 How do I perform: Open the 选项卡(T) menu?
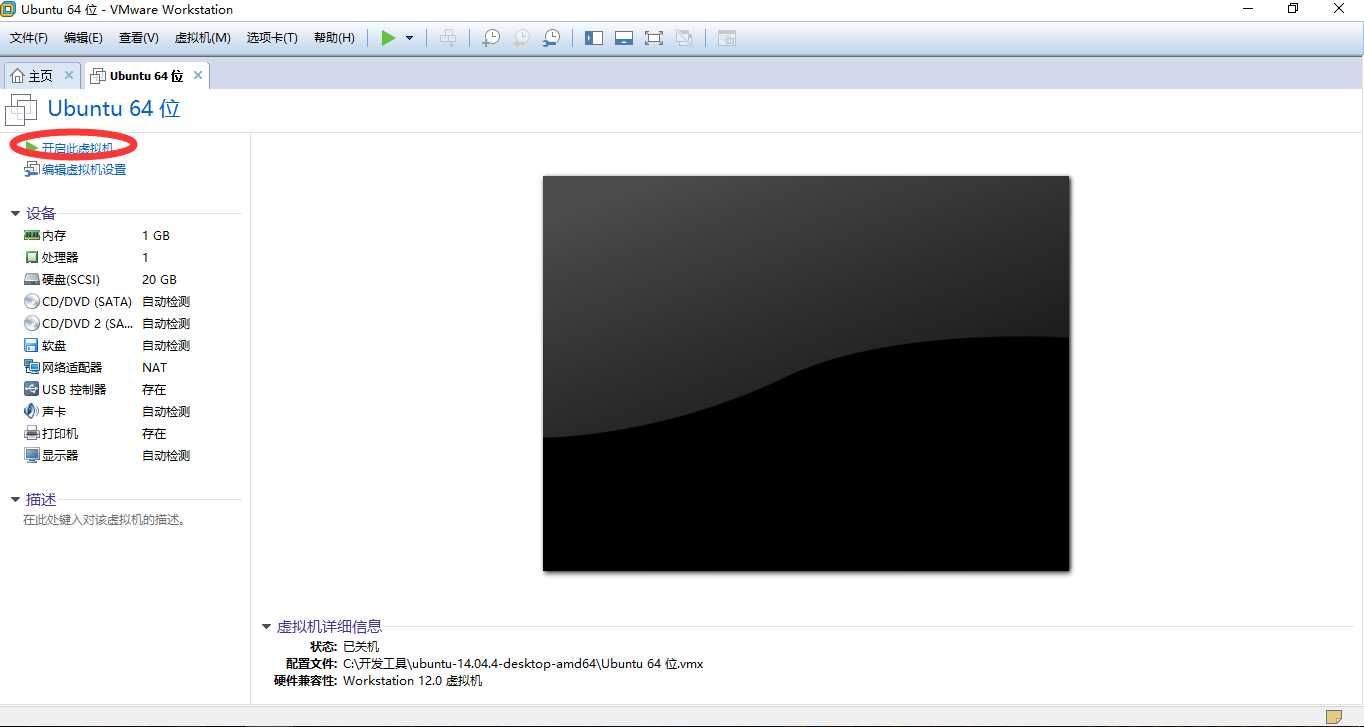tap(272, 38)
